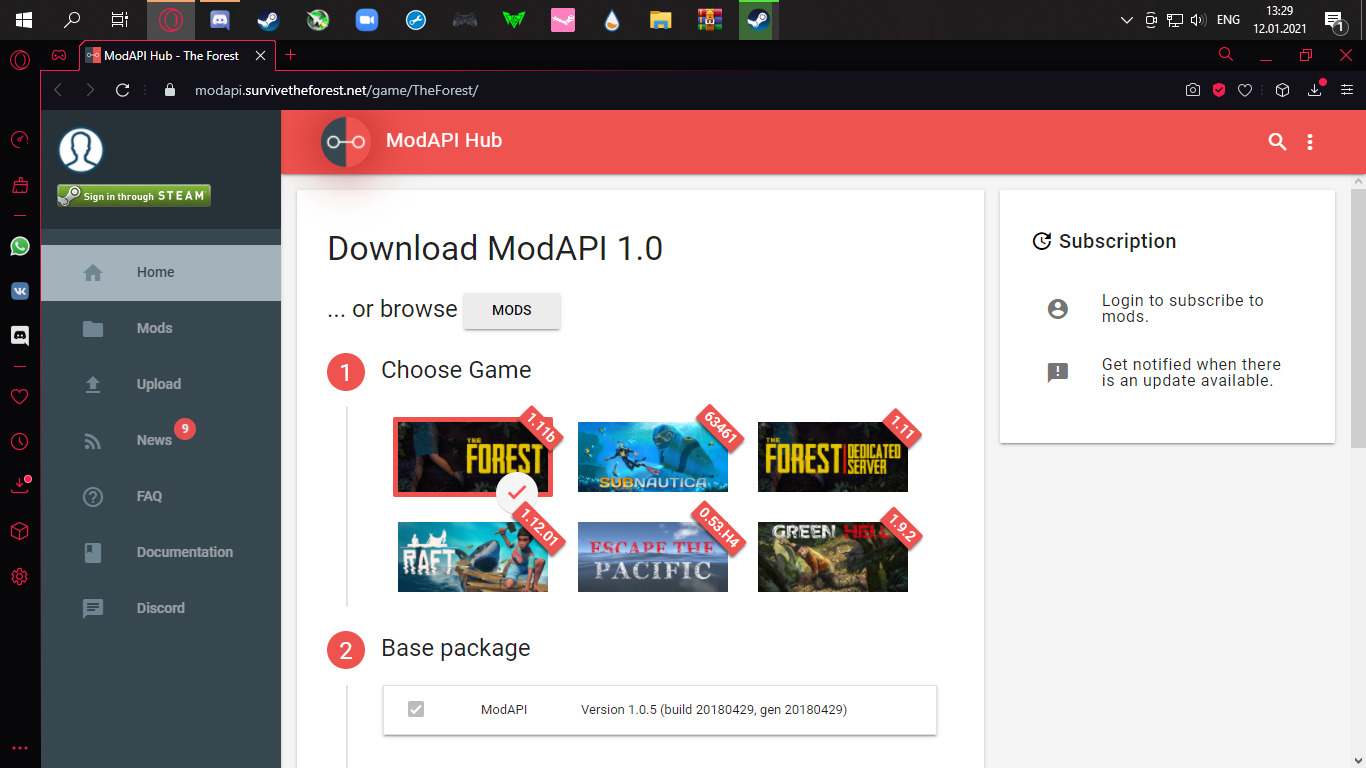Viewport: 1366px width, 768px height.
Task: Open WinRAR from the taskbar
Action: [x=710, y=20]
